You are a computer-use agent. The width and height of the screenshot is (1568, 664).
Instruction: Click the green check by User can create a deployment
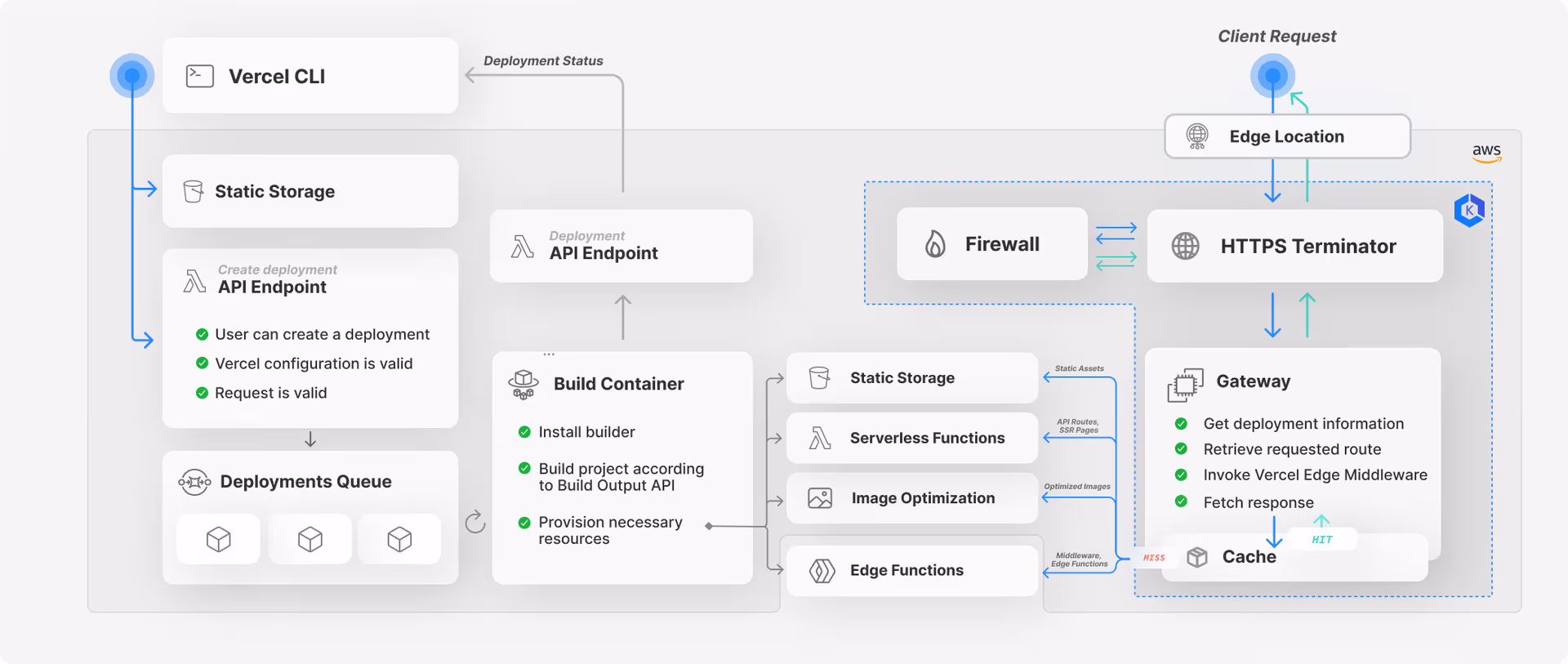pos(202,334)
